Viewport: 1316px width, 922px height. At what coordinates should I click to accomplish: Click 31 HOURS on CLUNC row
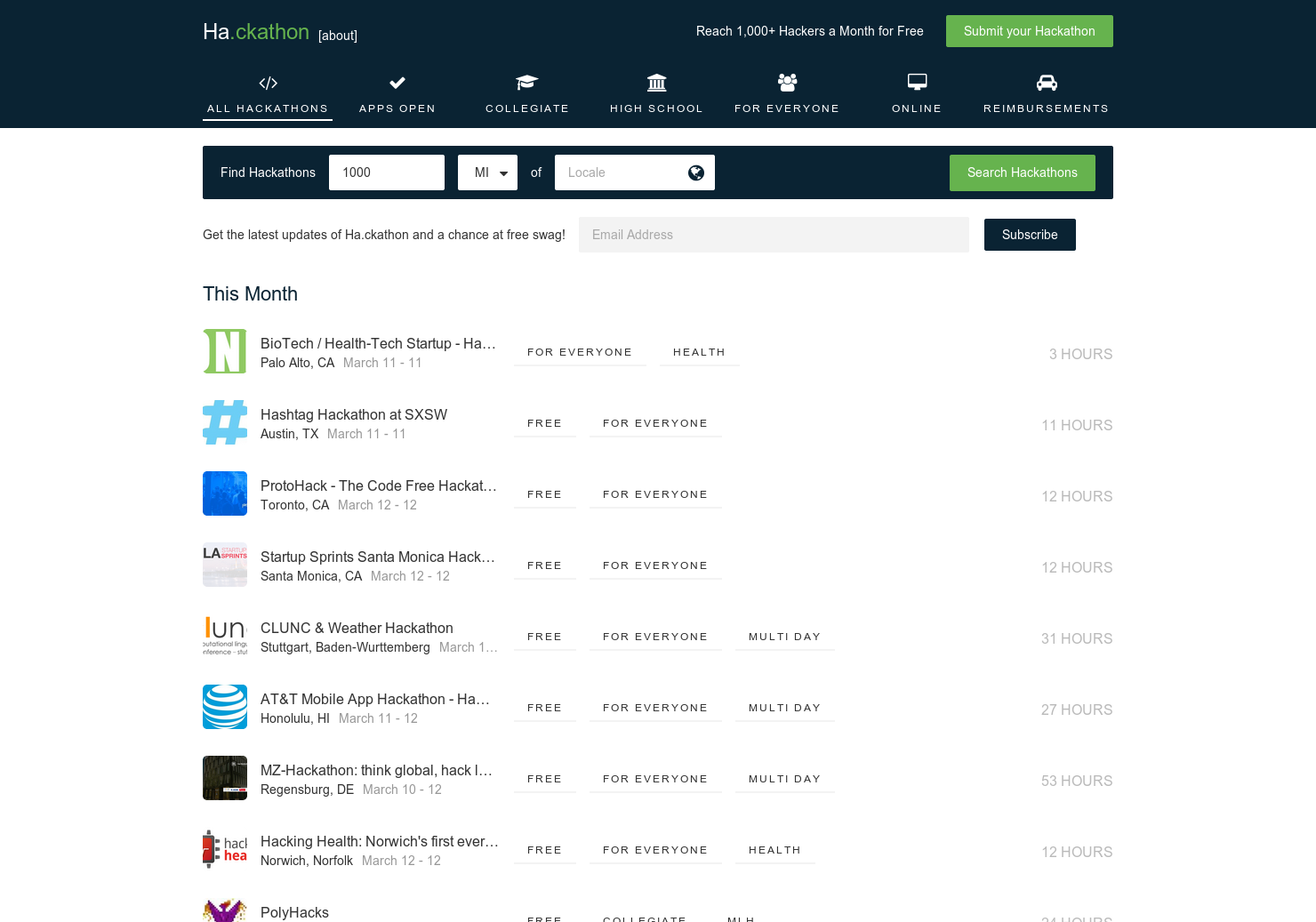(x=1077, y=638)
